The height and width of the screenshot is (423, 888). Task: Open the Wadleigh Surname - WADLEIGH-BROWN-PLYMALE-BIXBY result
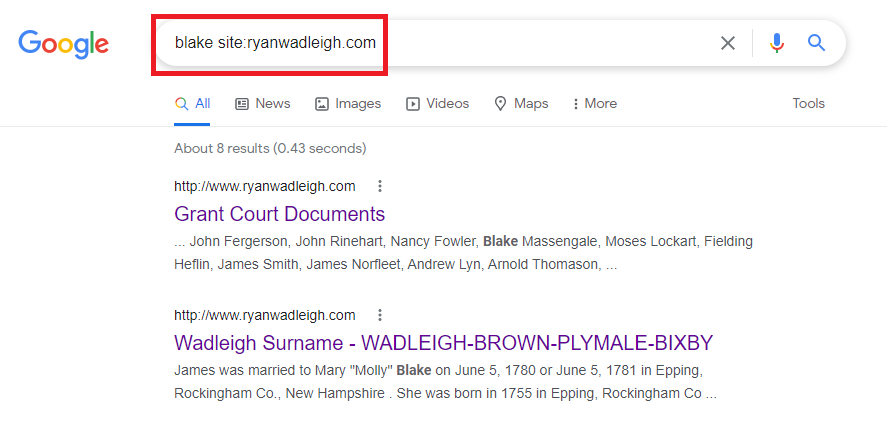(x=443, y=343)
